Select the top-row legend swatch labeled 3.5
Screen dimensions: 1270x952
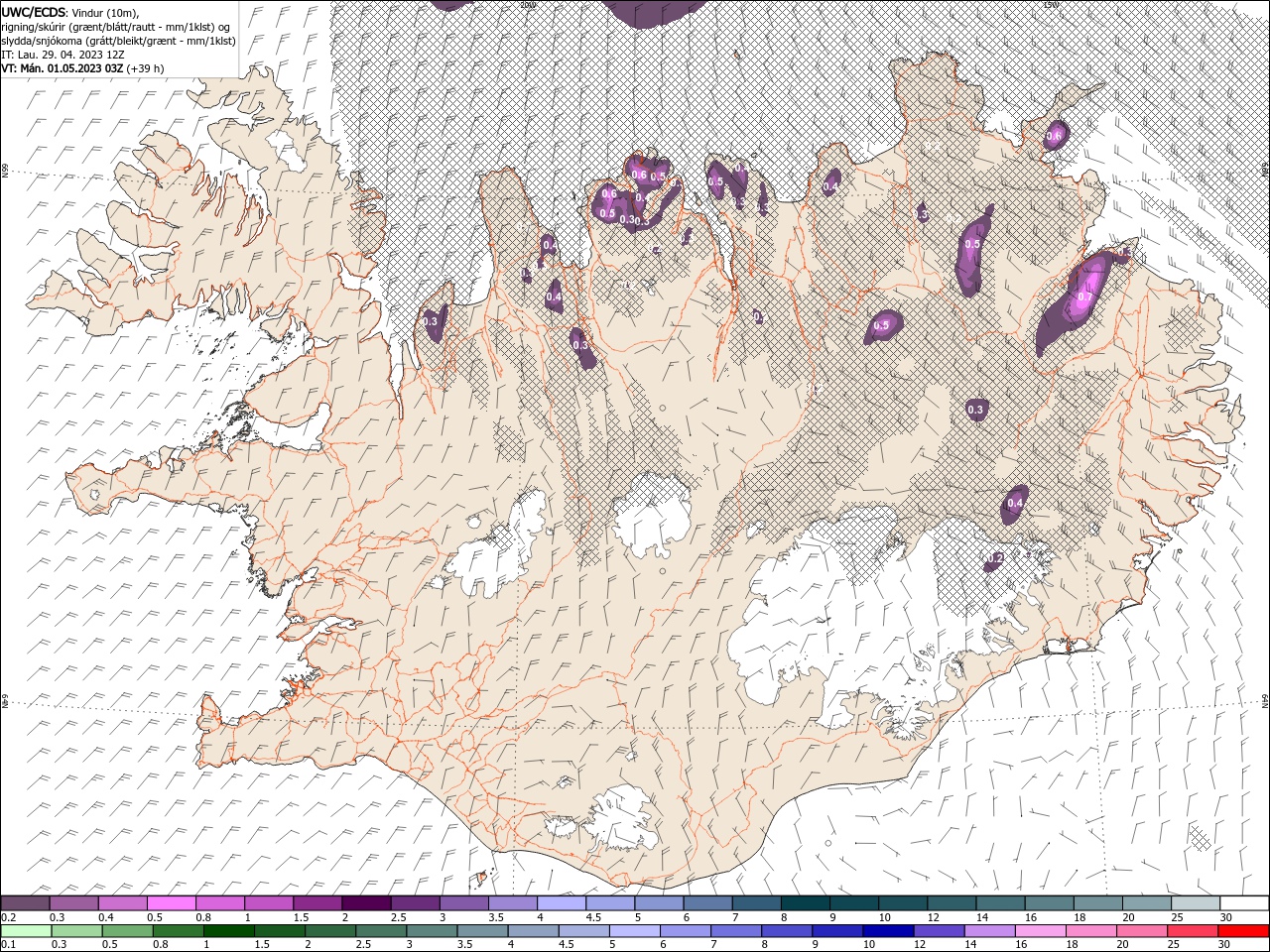click(512, 902)
